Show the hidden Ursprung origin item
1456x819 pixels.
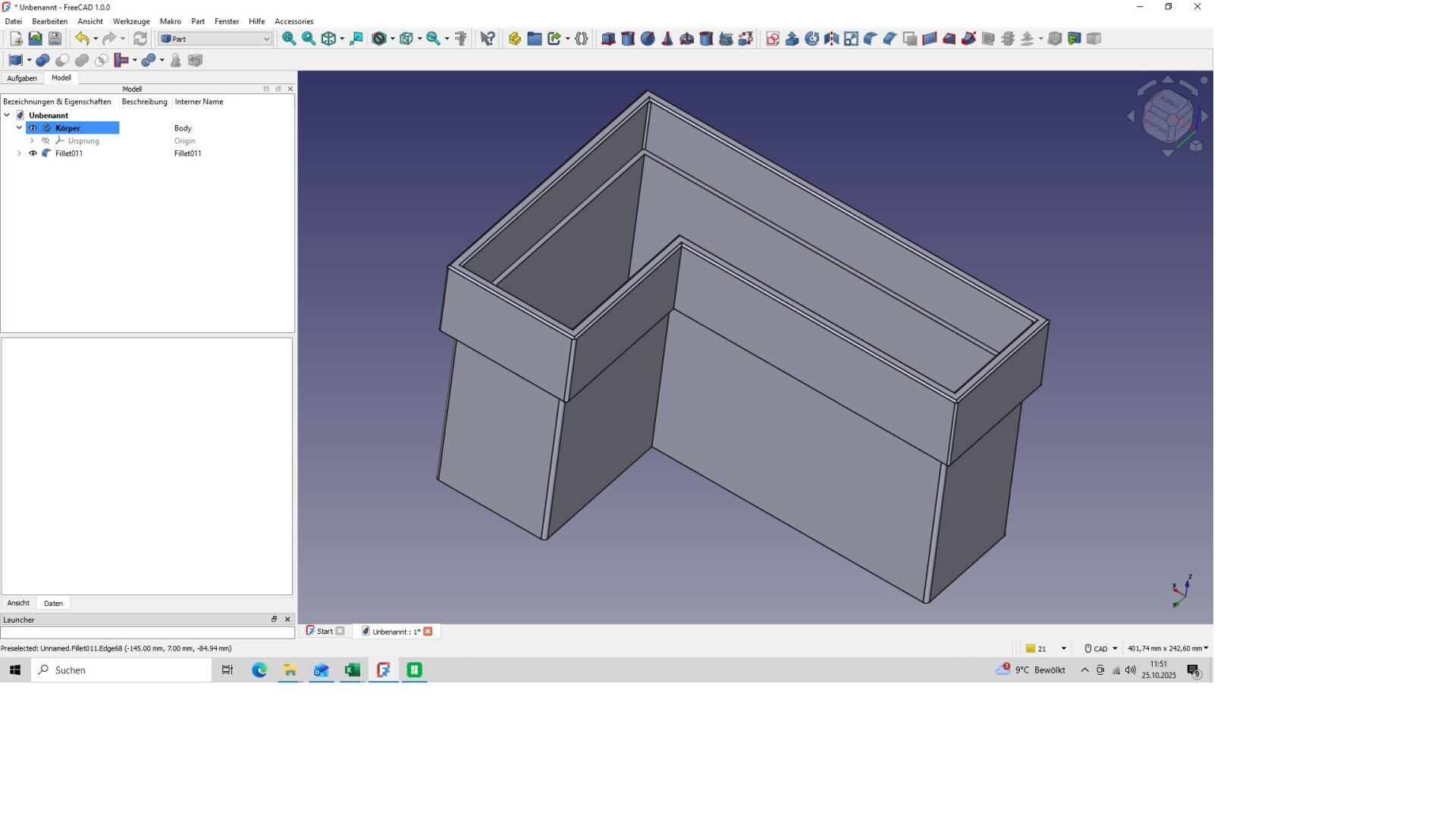click(45, 141)
